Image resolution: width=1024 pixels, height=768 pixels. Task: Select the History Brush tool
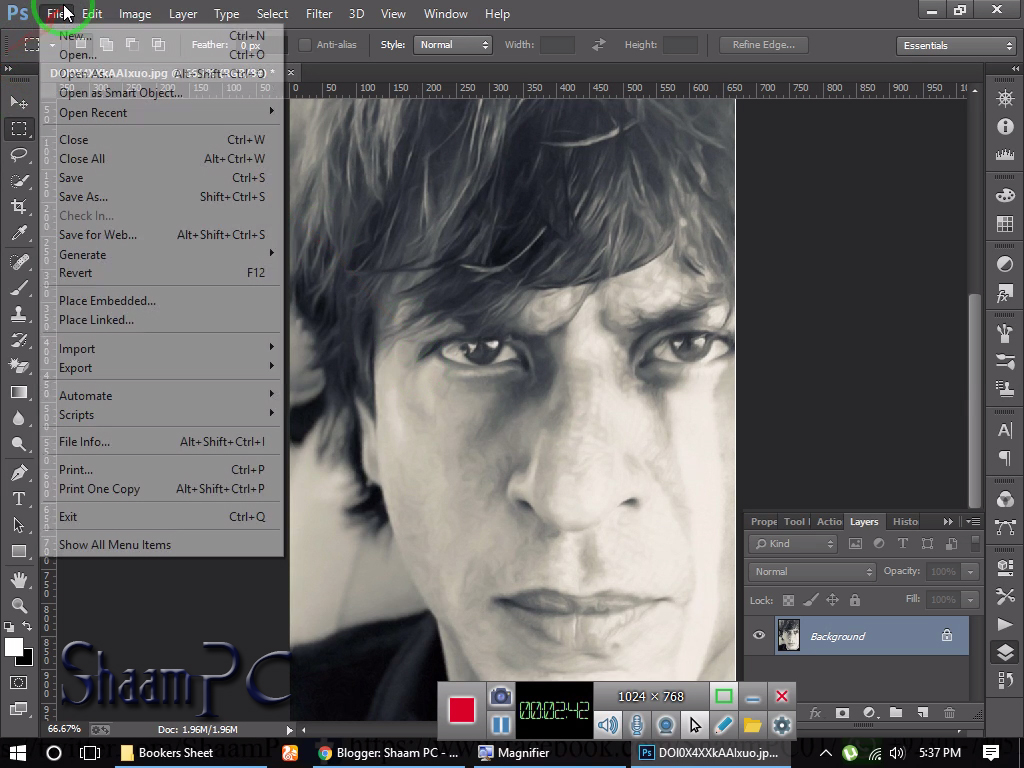[19, 340]
